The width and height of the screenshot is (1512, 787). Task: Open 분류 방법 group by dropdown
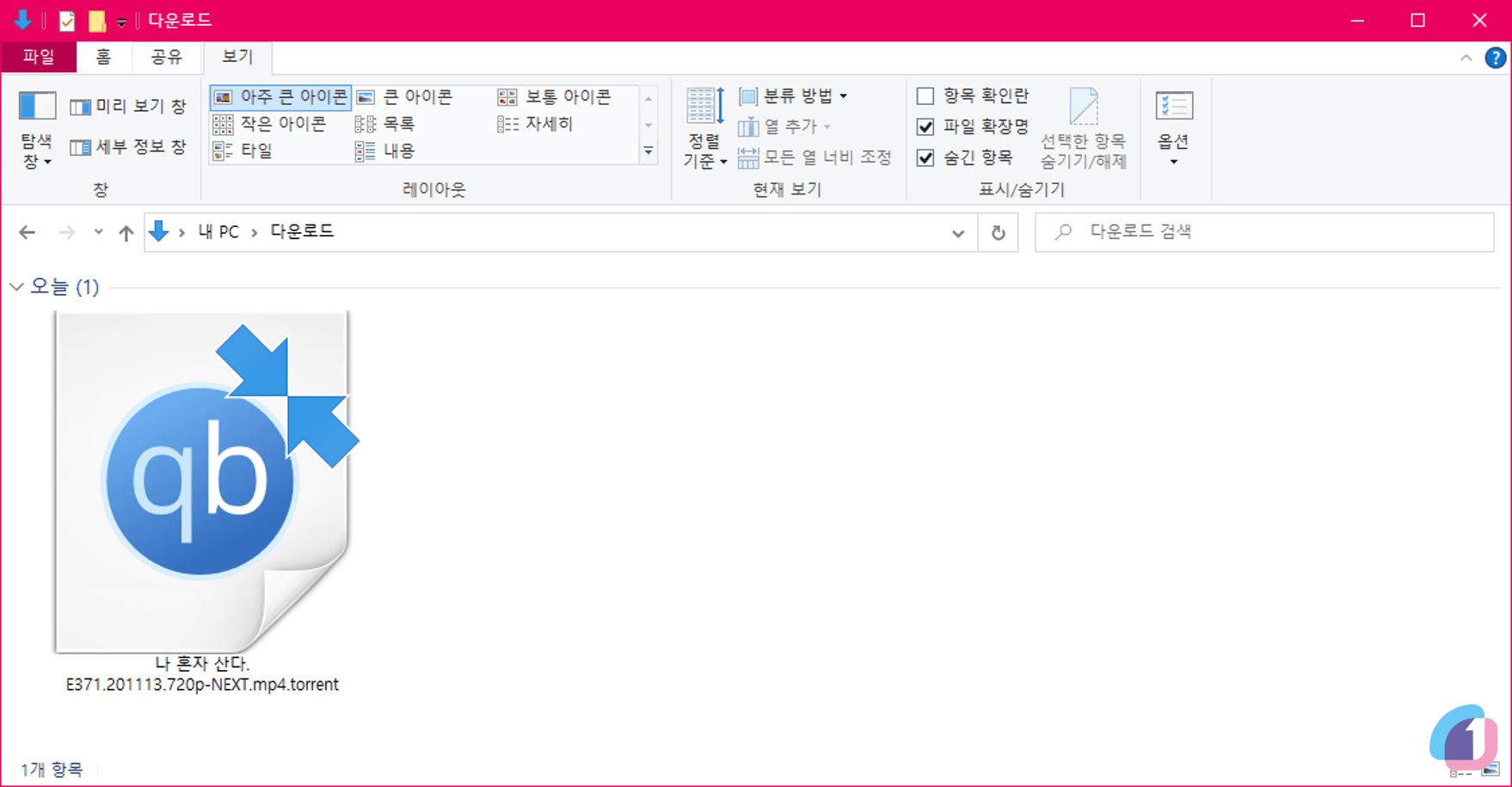794,95
